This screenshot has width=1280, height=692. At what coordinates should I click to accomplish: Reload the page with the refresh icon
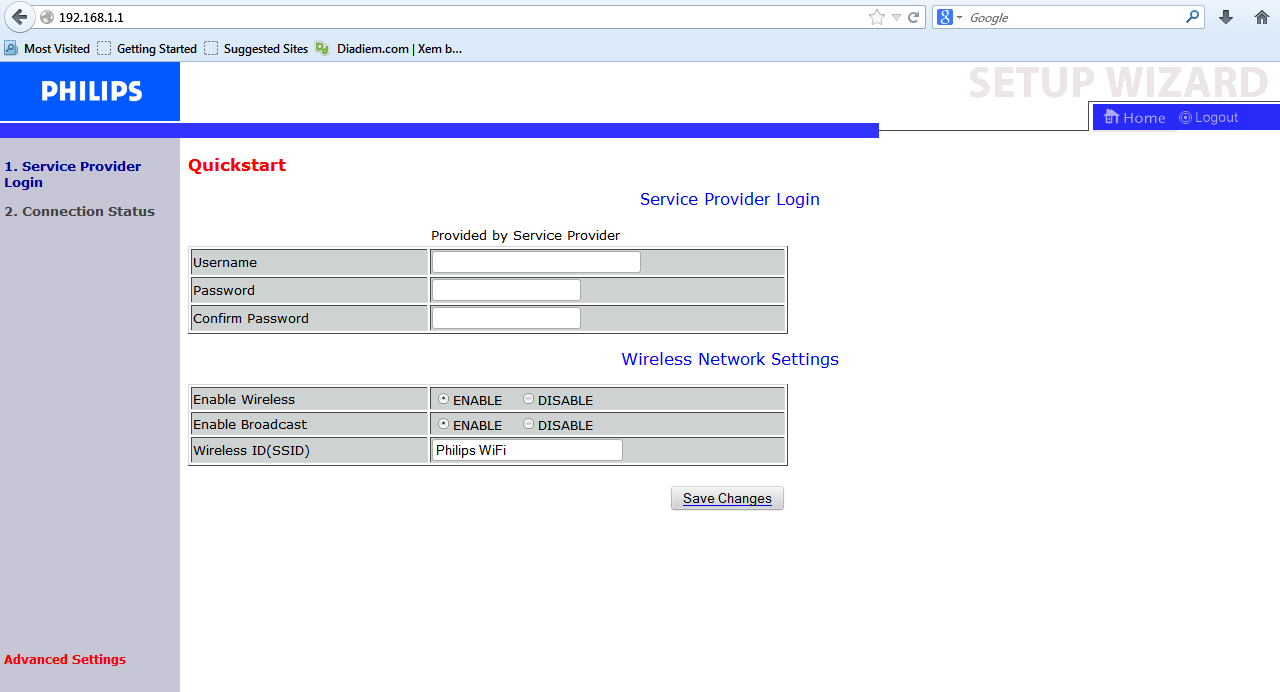[x=913, y=17]
